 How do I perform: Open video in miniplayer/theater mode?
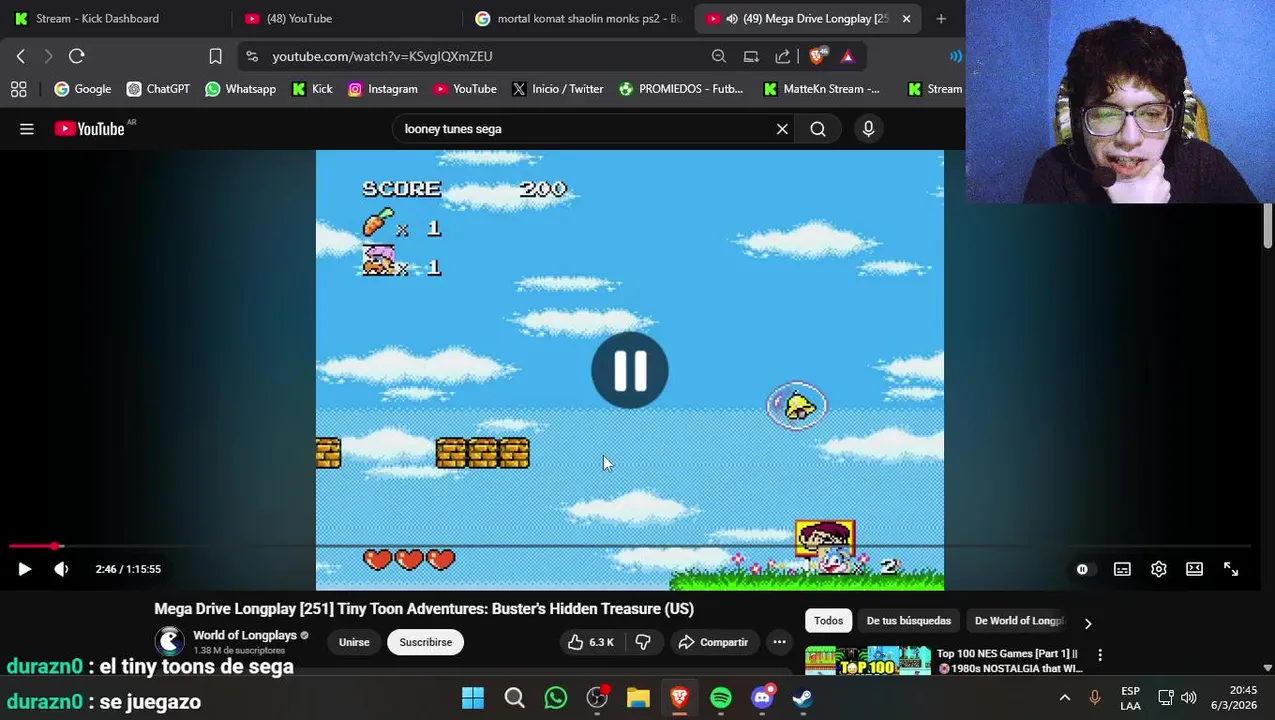1194,569
